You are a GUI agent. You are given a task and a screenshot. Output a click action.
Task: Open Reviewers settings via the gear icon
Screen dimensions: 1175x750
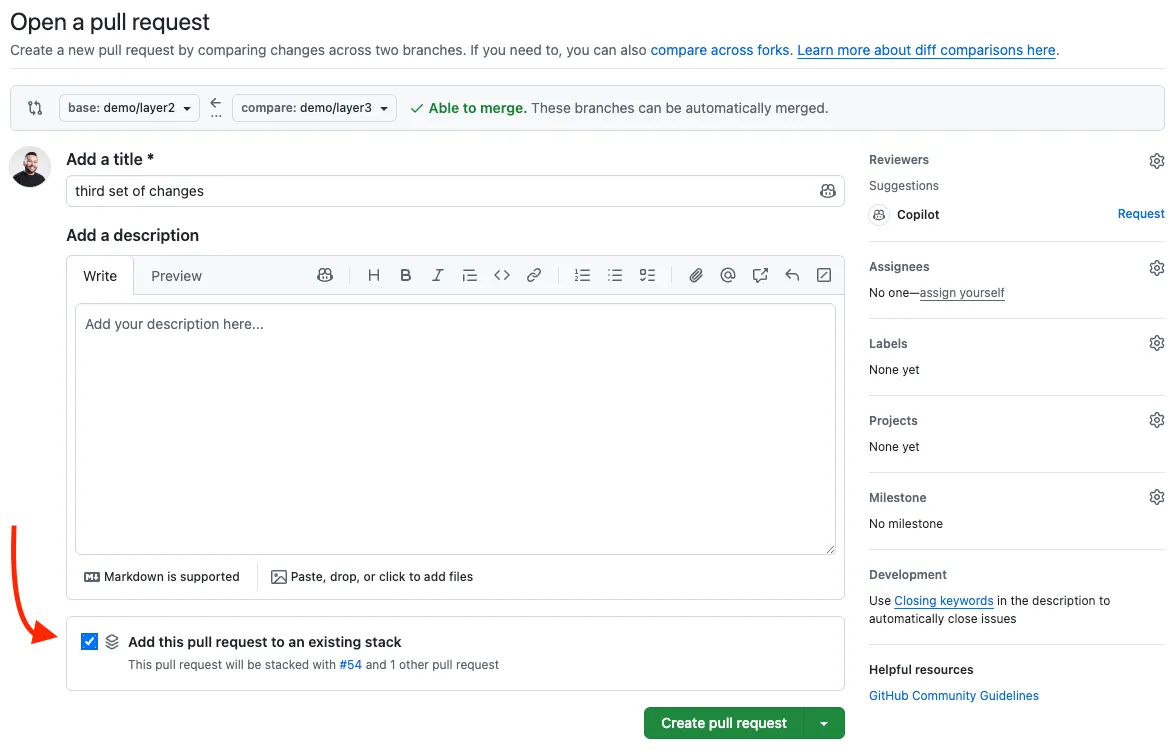pyautogui.click(x=1156, y=160)
